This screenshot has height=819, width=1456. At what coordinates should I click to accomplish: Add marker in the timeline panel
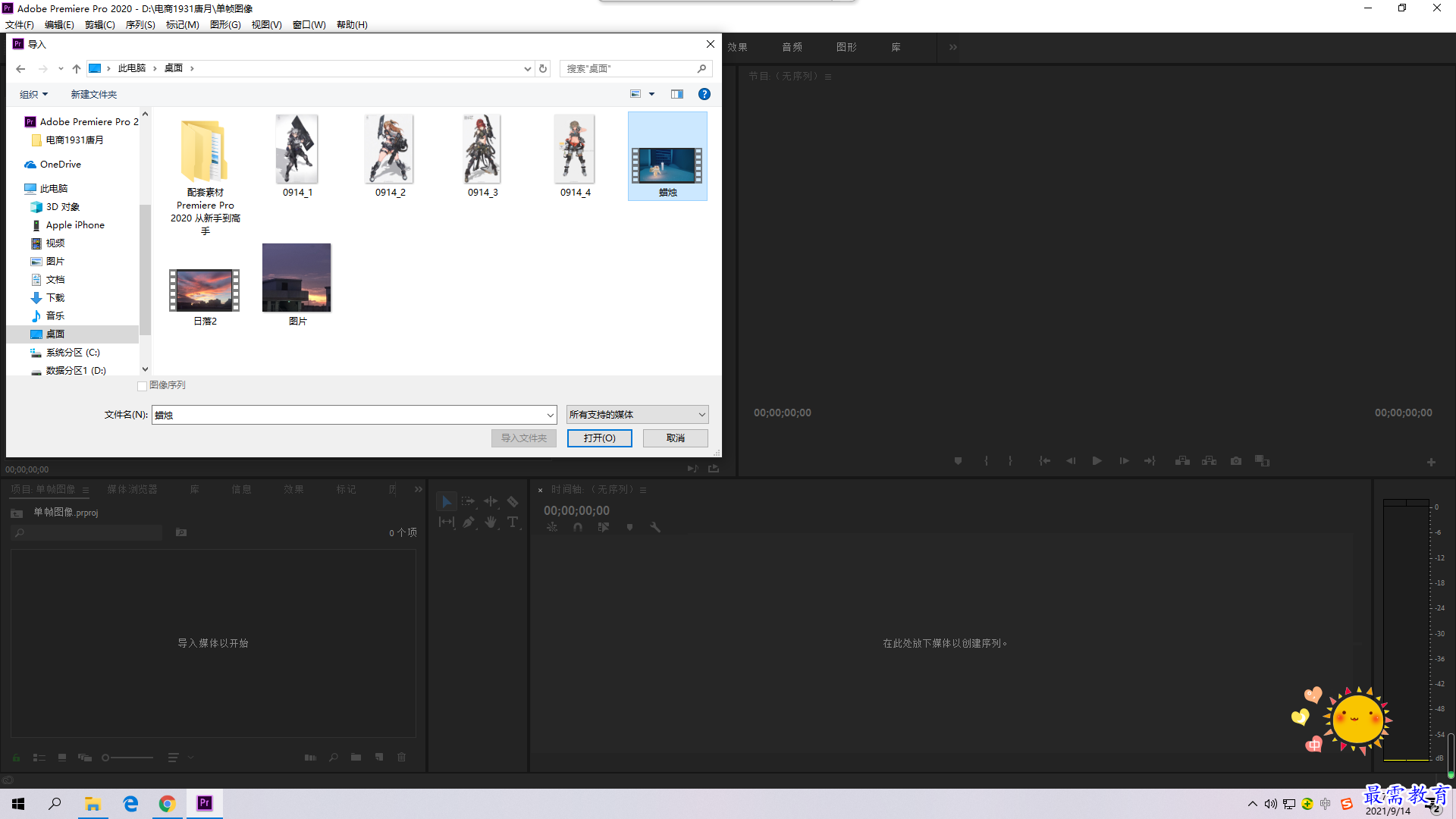tap(629, 527)
